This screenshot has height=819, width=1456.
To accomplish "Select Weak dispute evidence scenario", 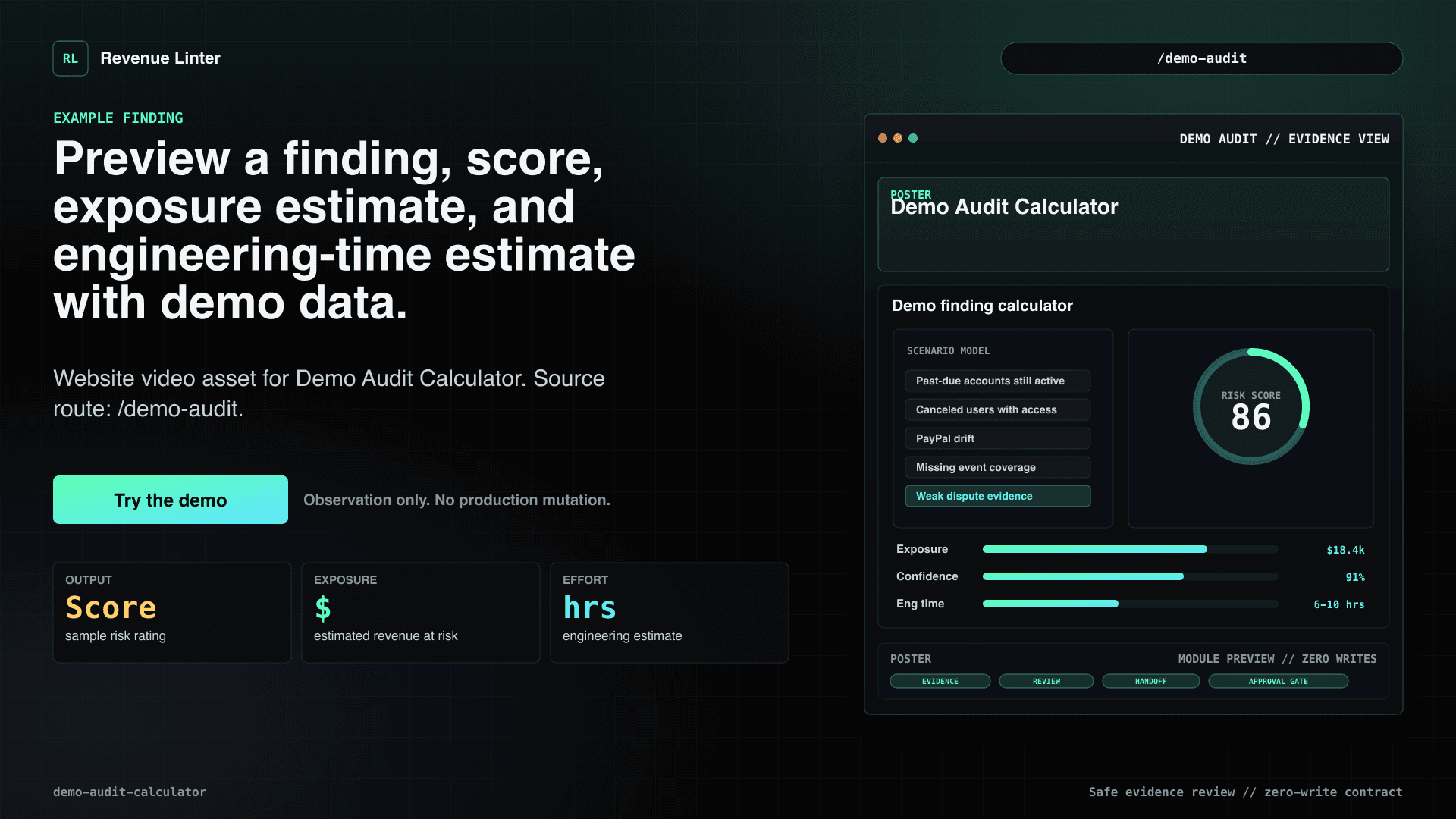I will click(x=997, y=496).
